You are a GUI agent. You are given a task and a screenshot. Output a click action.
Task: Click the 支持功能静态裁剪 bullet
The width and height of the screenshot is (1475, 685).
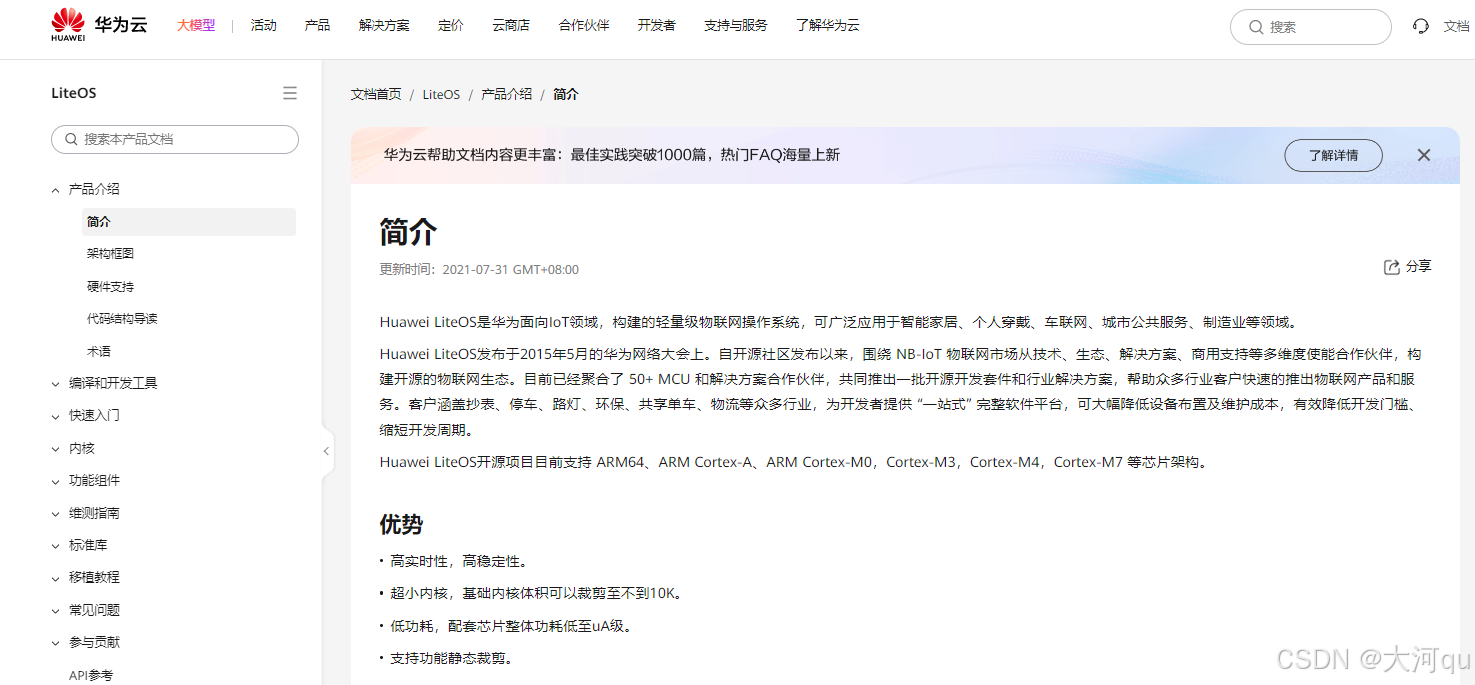[x=451, y=658]
